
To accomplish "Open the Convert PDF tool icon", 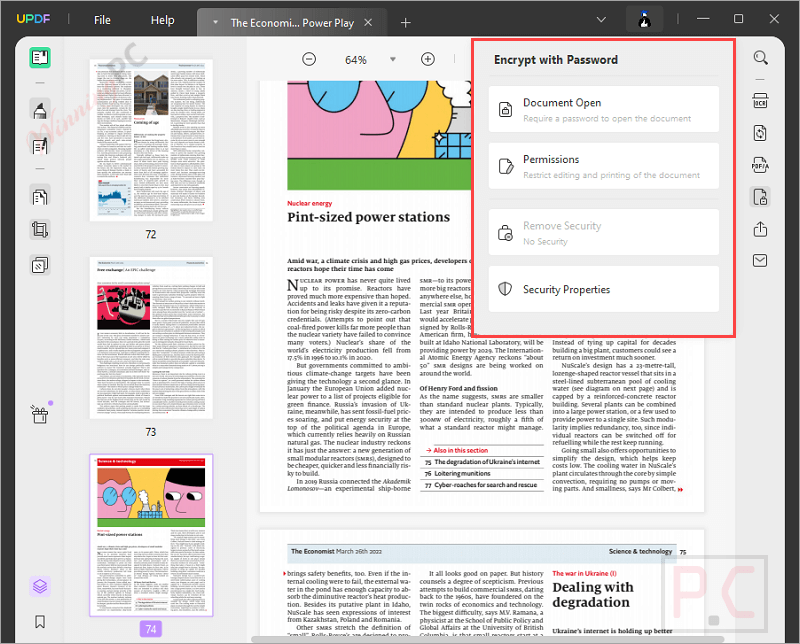I will [x=760, y=133].
